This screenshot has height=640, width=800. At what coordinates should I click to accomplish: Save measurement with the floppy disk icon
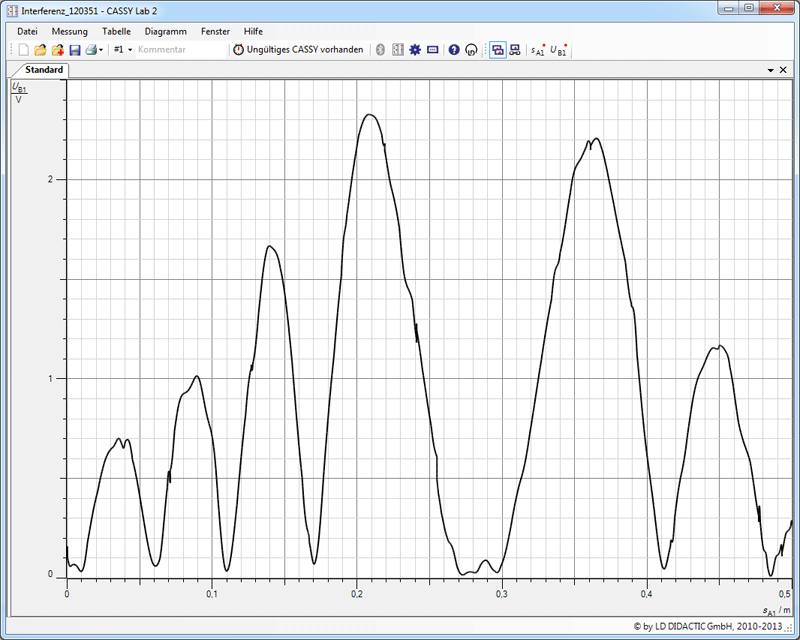coord(74,49)
